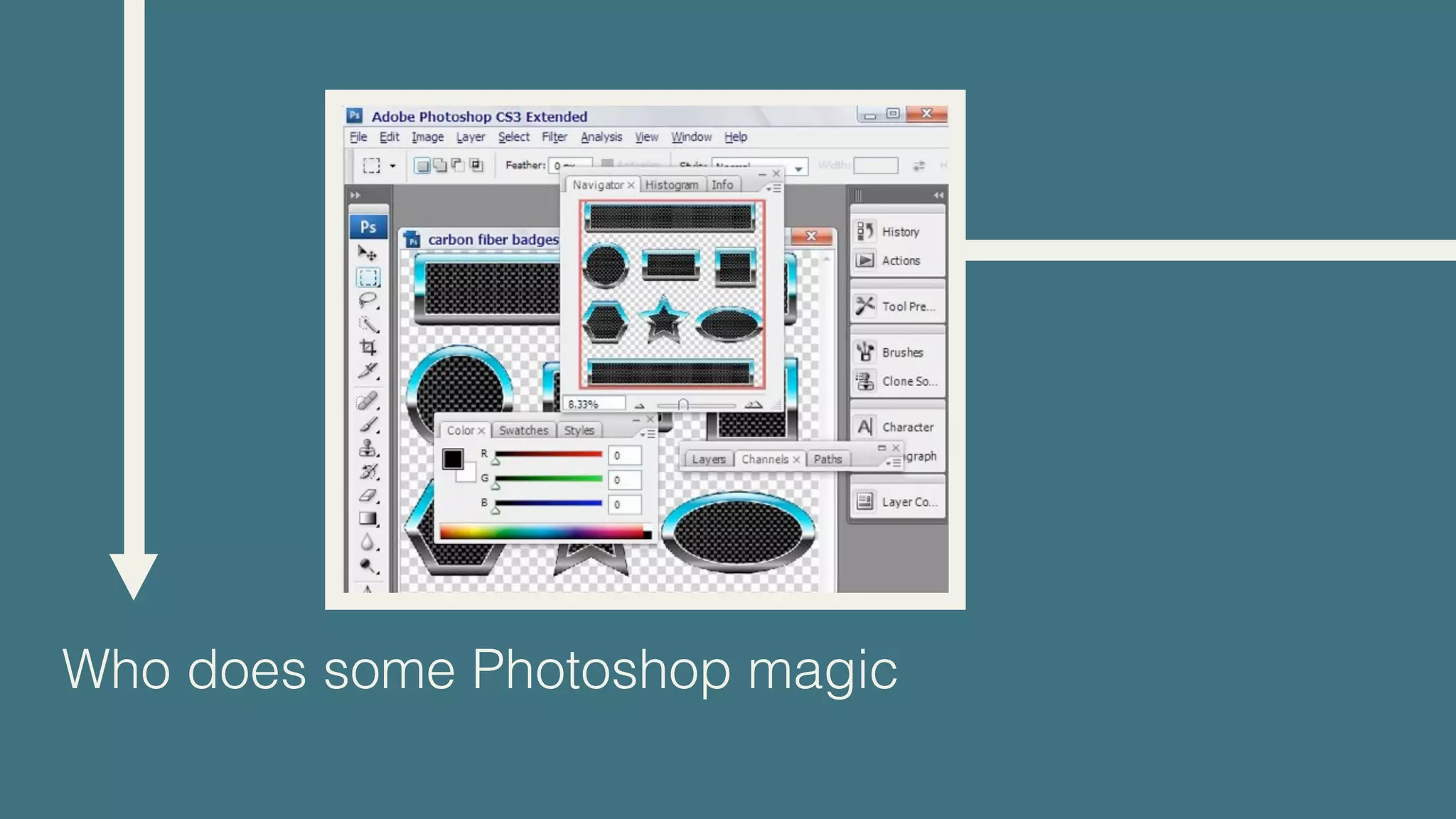
Task: Open the Edit menu
Action: click(x=389, y=137)
